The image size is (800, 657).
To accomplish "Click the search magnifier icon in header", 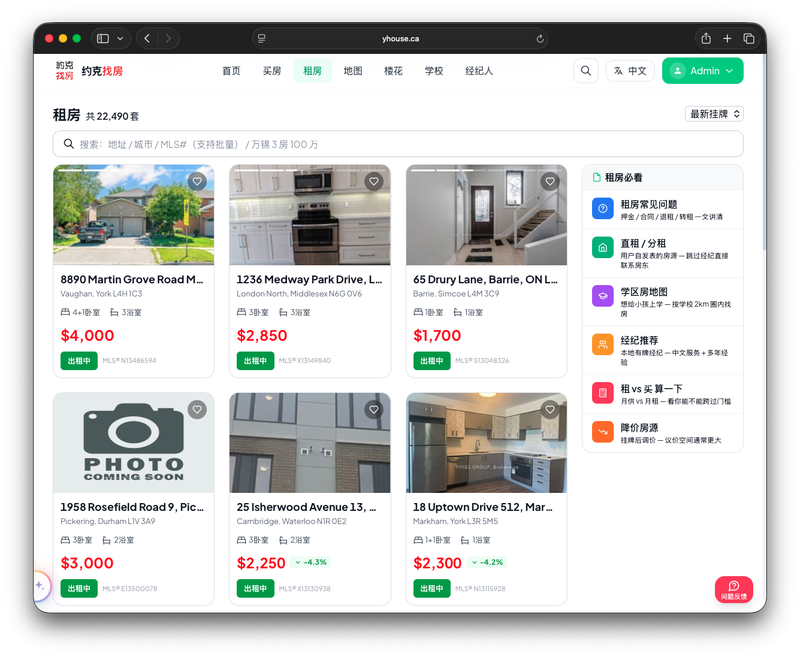I will tap(586, 71).
